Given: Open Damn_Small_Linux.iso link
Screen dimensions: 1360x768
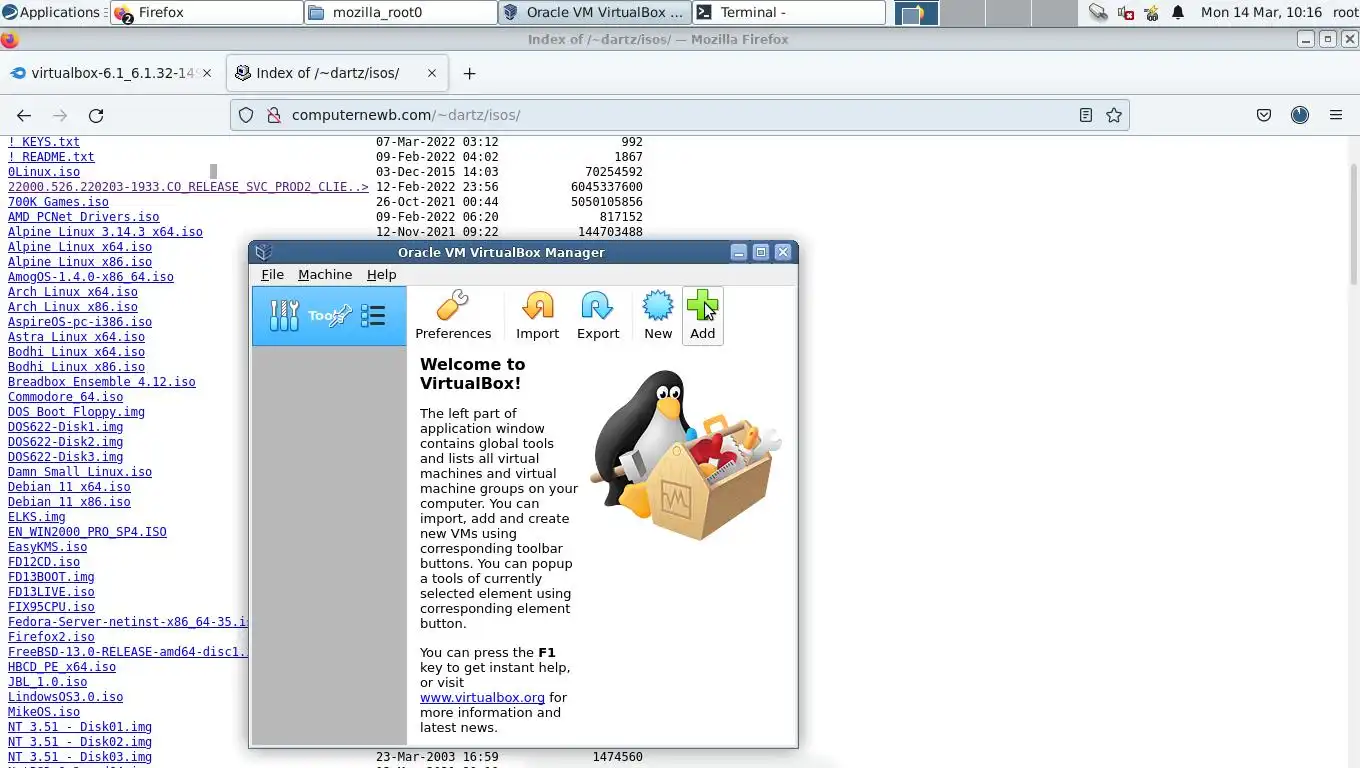Looking at the screenshot, I should (x=80, y=472).
